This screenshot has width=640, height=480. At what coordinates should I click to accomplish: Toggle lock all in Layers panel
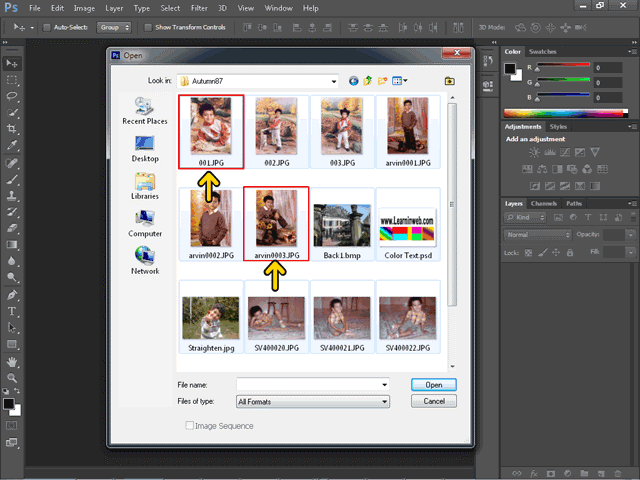[570, 253]
